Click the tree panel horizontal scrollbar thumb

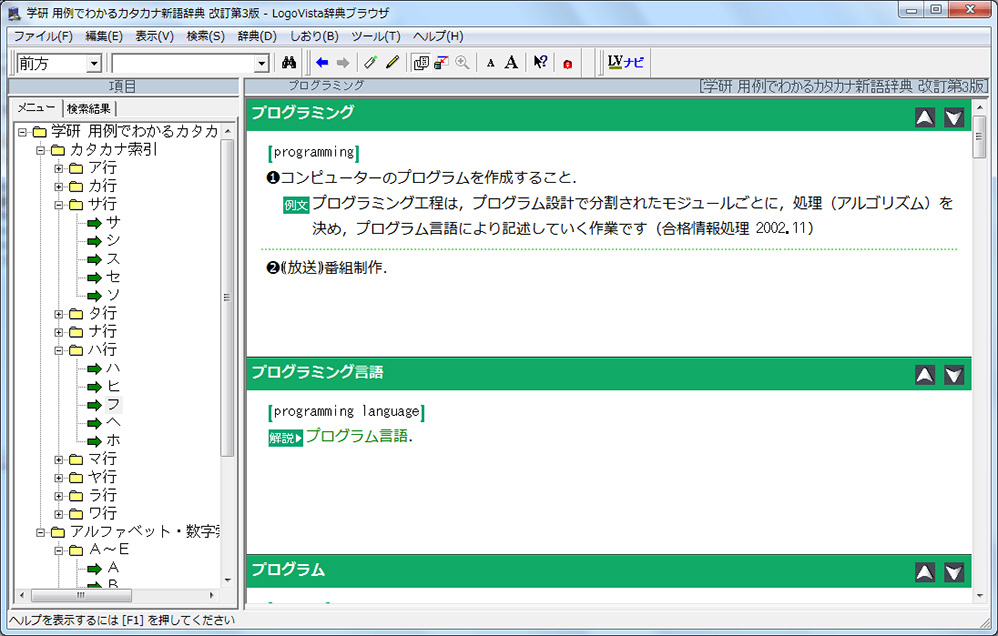pos(81,595)
